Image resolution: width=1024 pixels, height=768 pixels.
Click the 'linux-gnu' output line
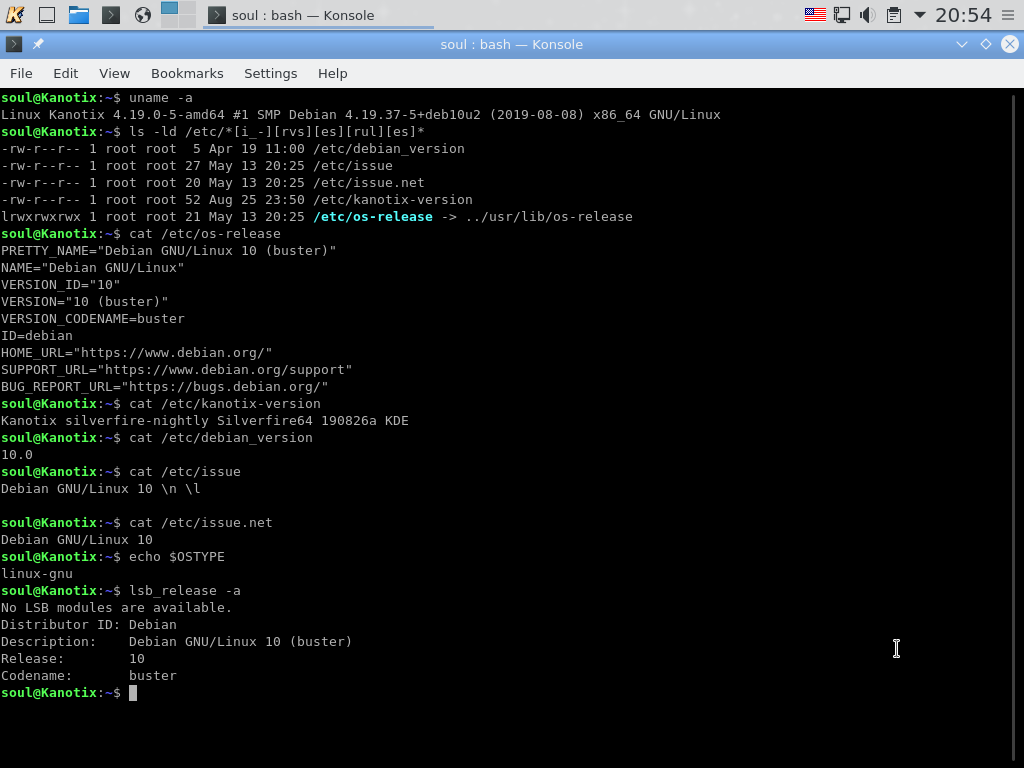tap(37, 573)
